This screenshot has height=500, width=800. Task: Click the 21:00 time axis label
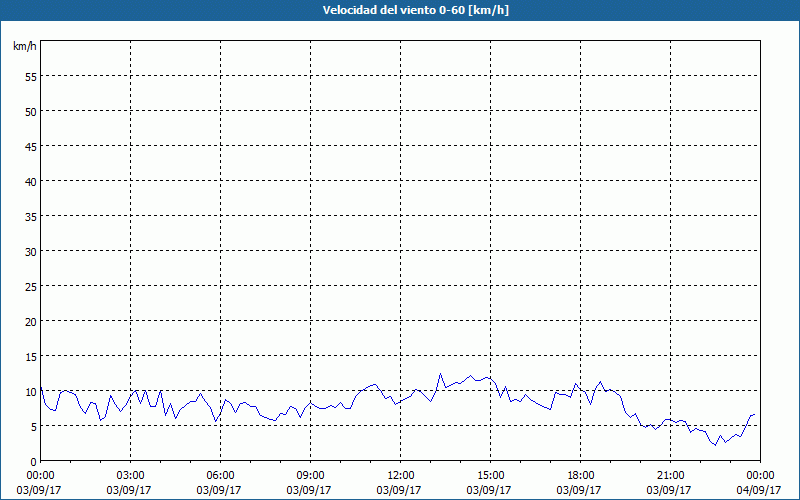pyautogui.click(x=670, y=475)
